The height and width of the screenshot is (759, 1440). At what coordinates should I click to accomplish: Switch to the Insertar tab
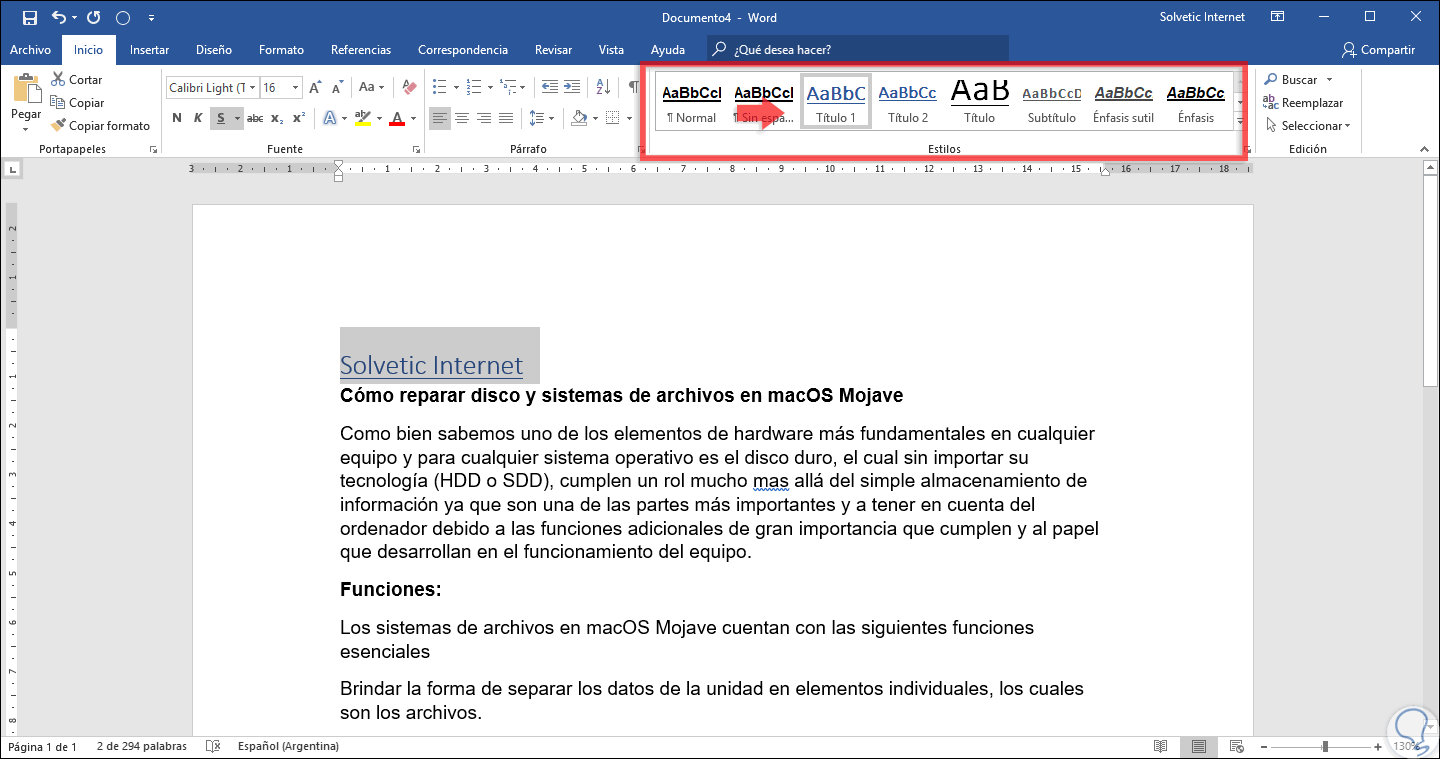149,50
